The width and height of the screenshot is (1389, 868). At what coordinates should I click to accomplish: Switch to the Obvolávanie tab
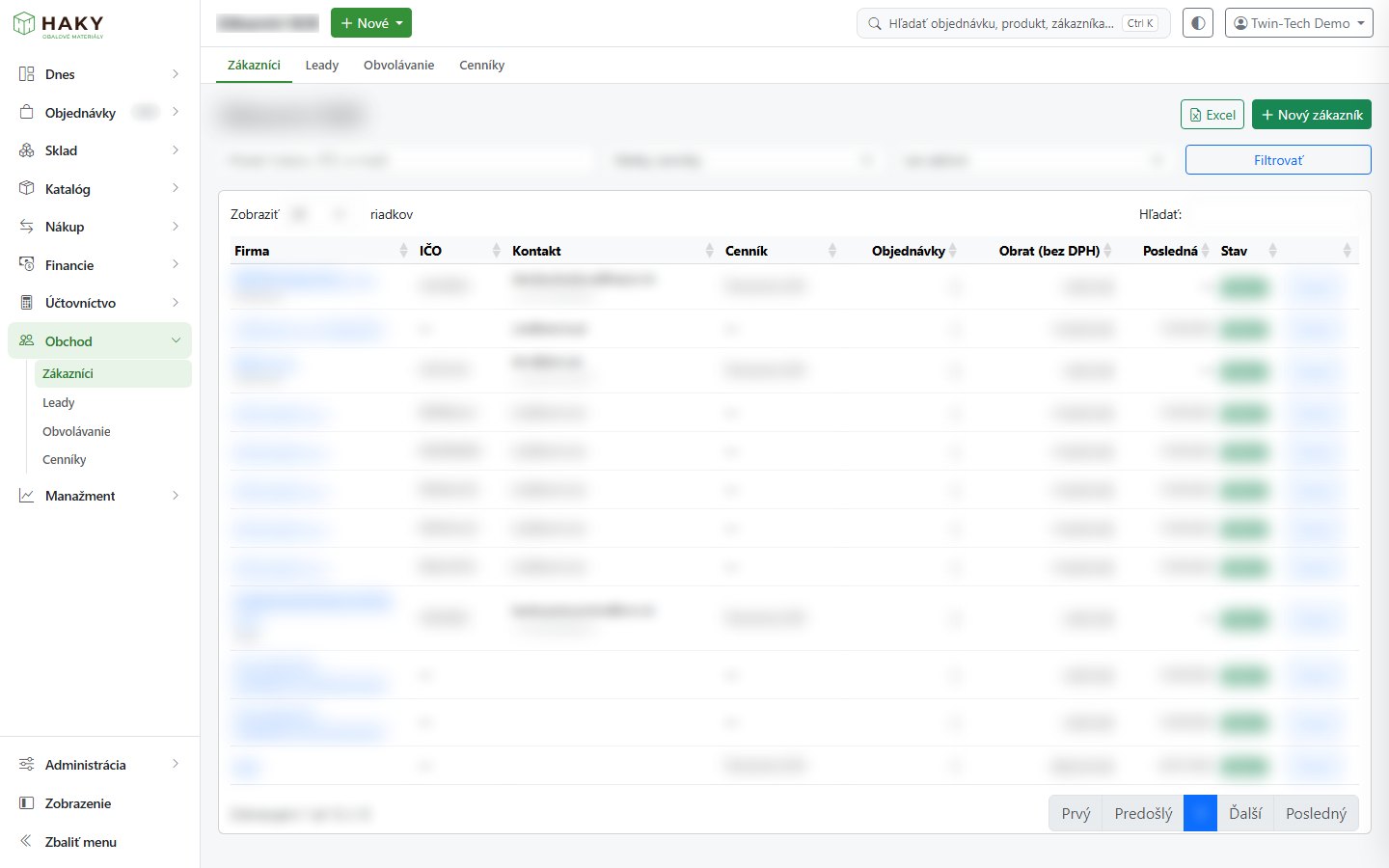[398, 65]
